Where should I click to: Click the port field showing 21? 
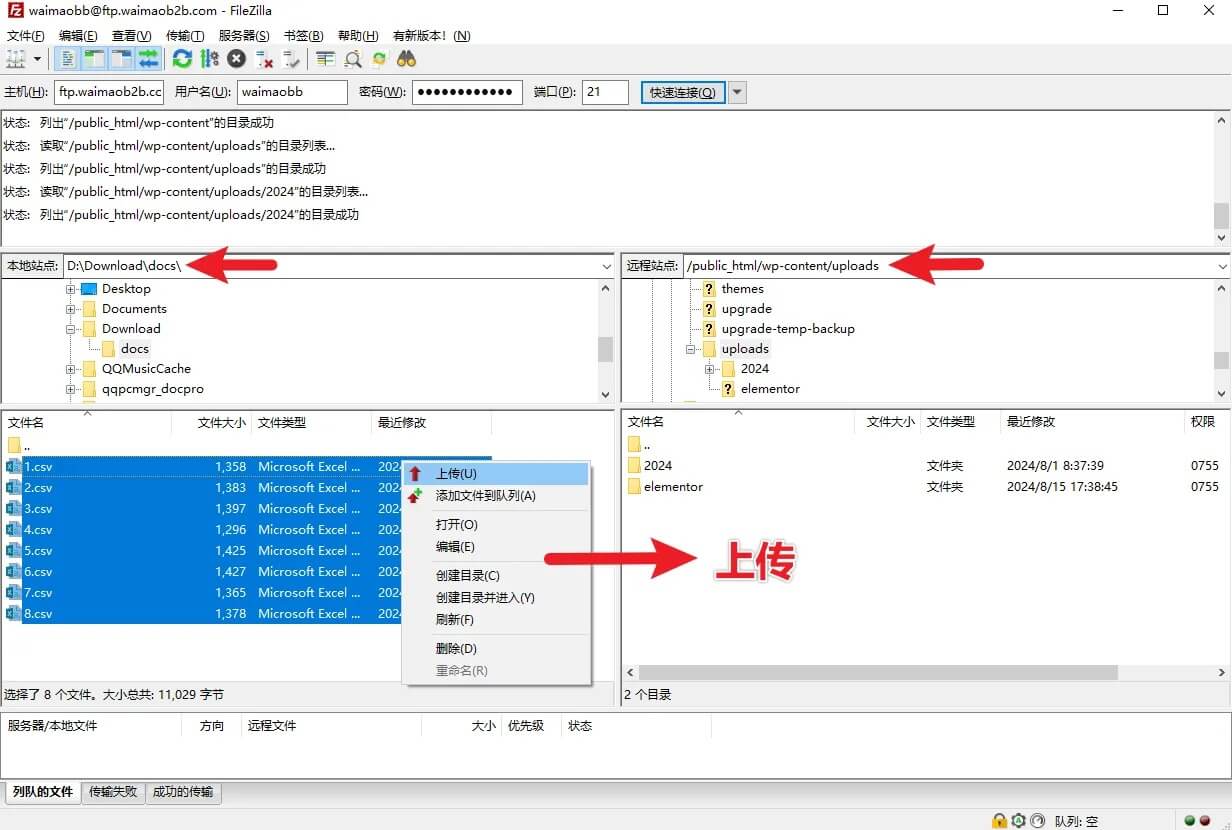coord(605,92)
